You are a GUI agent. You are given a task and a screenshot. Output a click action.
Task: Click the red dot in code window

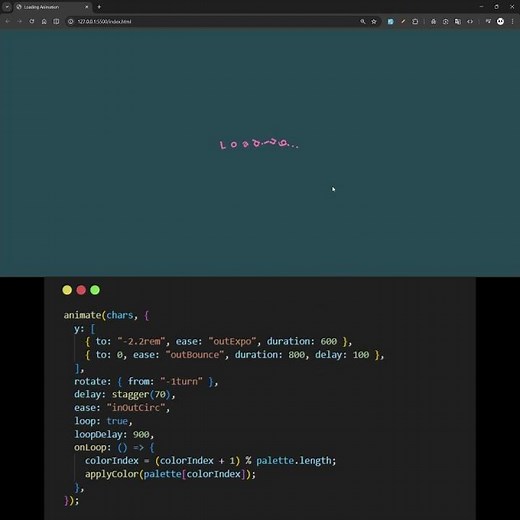(81, 290)
